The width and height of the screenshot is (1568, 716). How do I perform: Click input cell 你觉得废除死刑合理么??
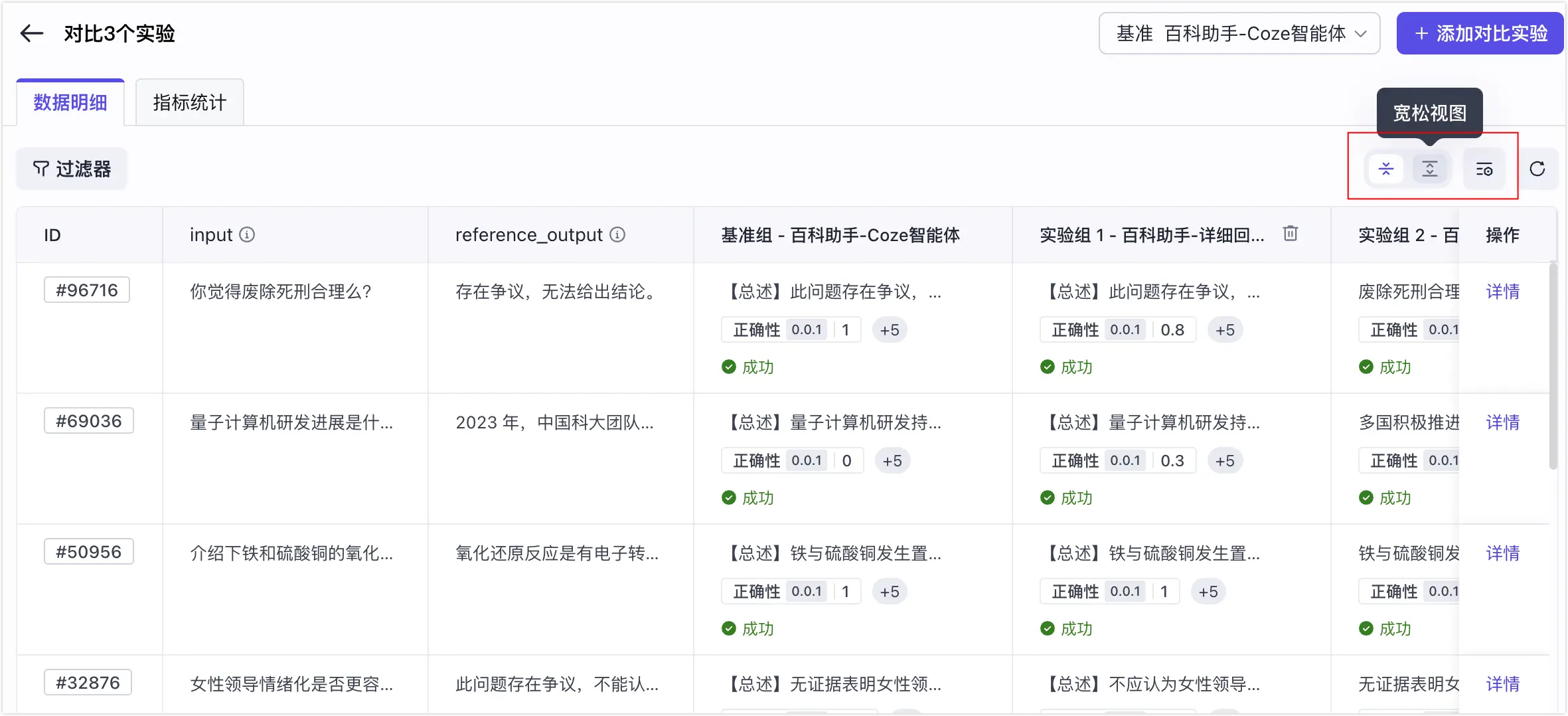click(281, 291)
